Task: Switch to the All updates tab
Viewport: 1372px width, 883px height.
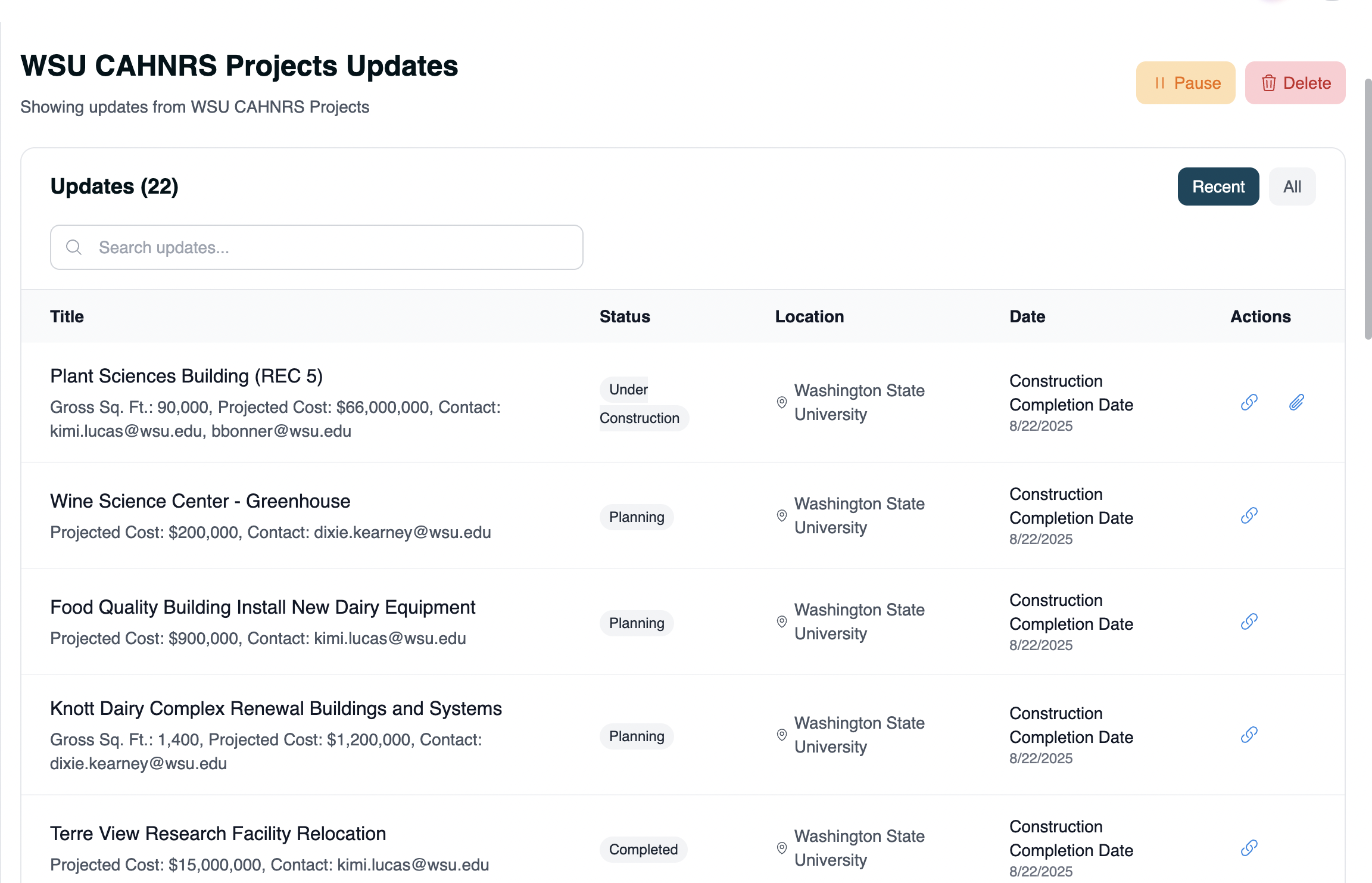Action: pyautogui.click(x=1292, y=186)
